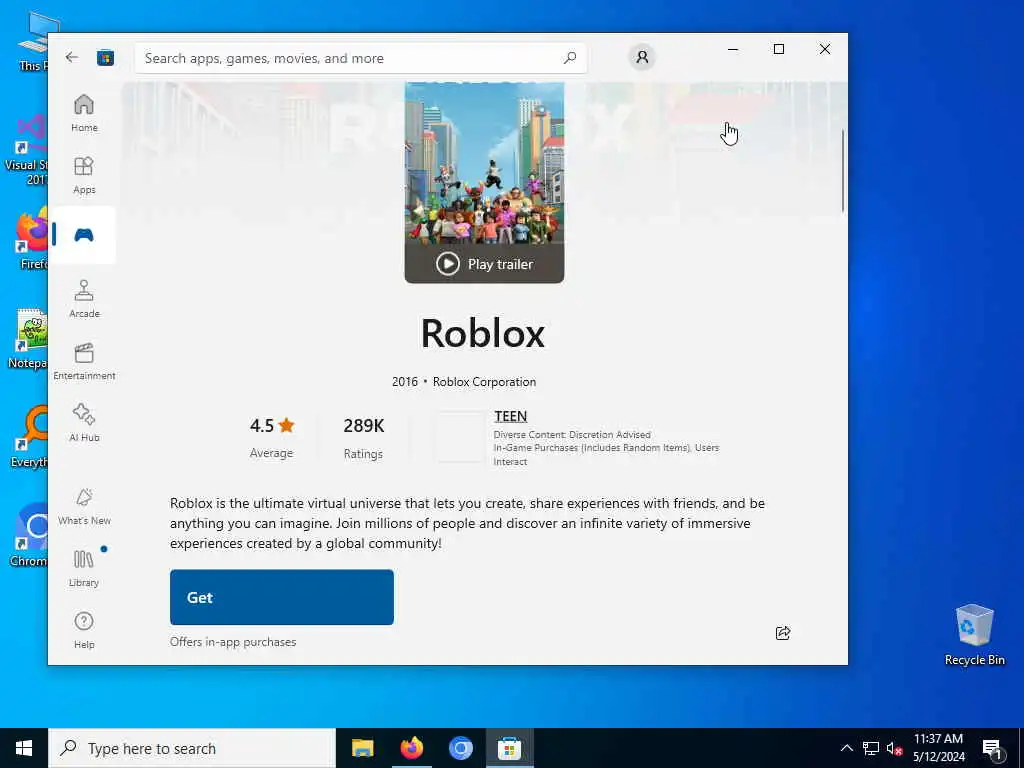The image size is (1024, 768).
Task: Open Arcade in the sidebar
Action: click(x=84, y=299)
